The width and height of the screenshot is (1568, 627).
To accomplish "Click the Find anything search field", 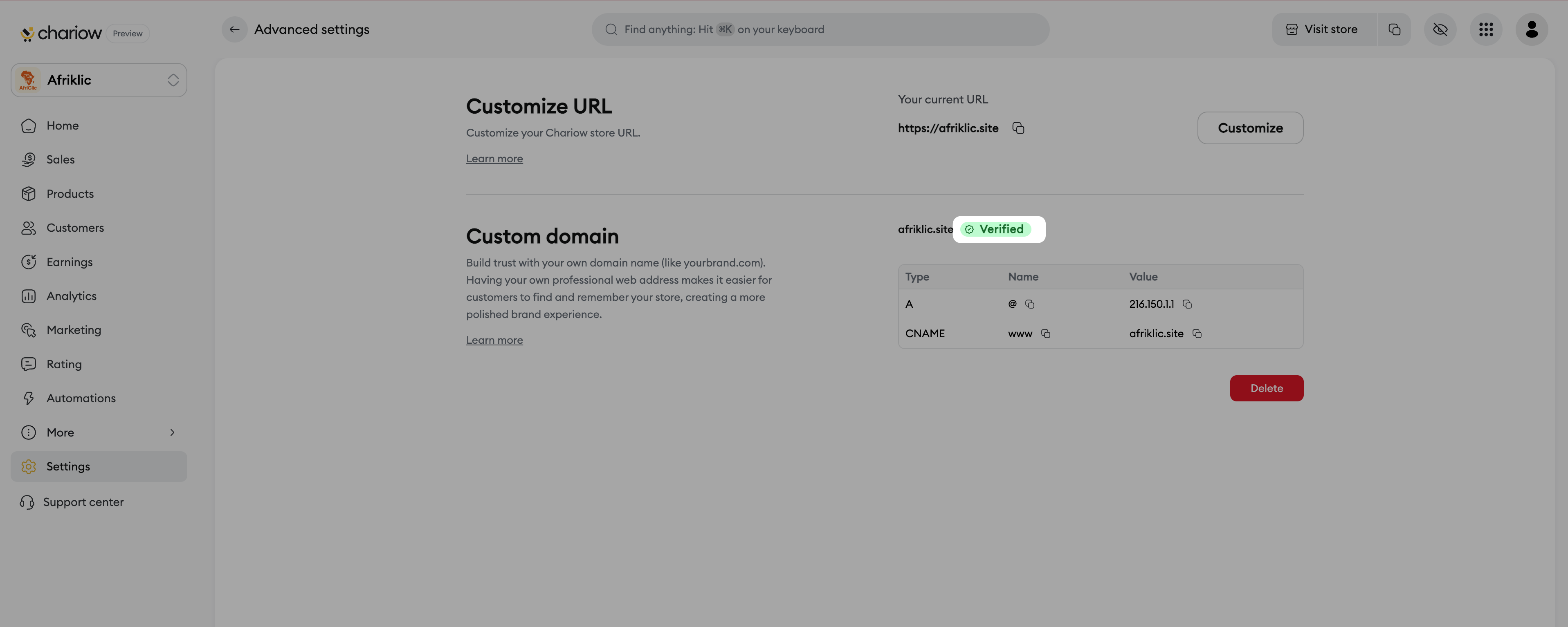I will tap(820, 29).
